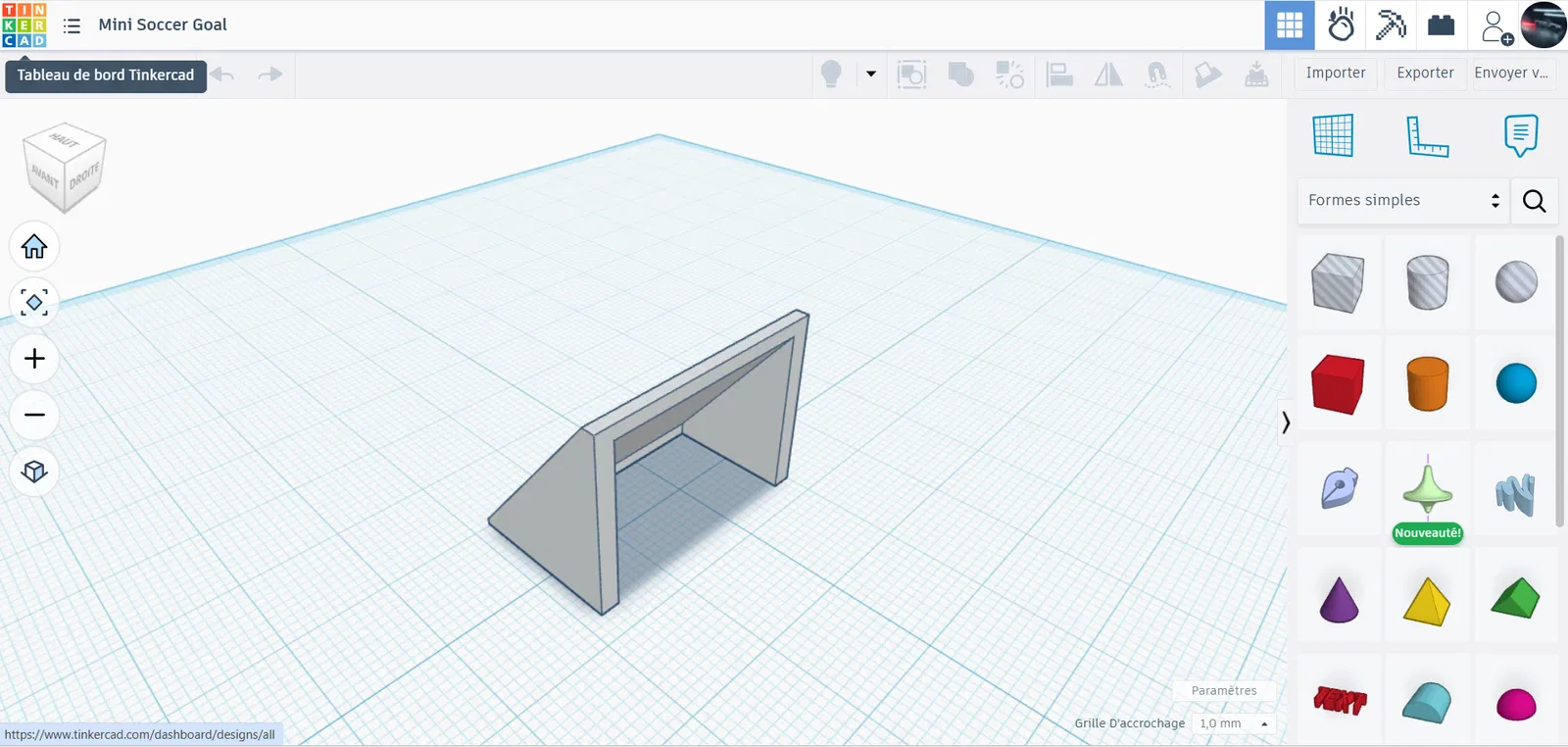Click the tilted-plane icon in the toolbar

[1207, 75]
